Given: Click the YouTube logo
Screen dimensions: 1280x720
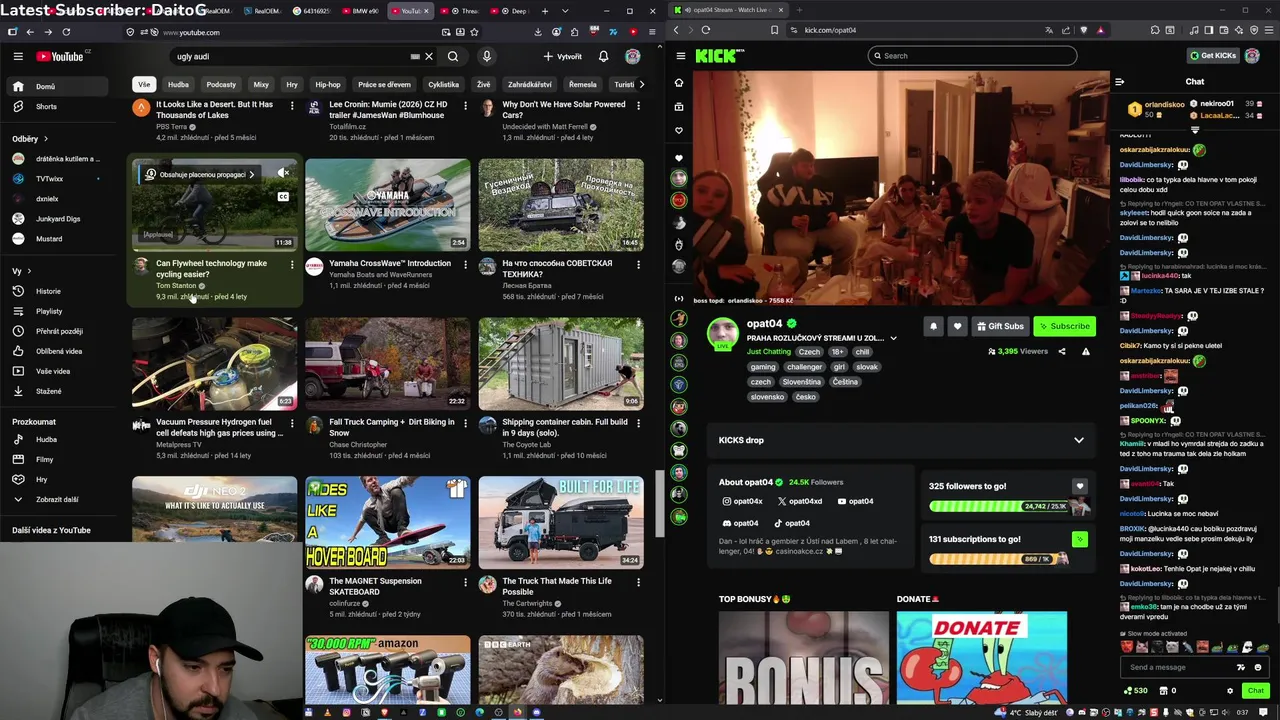Looking at the screenshot, I should 60,57.
